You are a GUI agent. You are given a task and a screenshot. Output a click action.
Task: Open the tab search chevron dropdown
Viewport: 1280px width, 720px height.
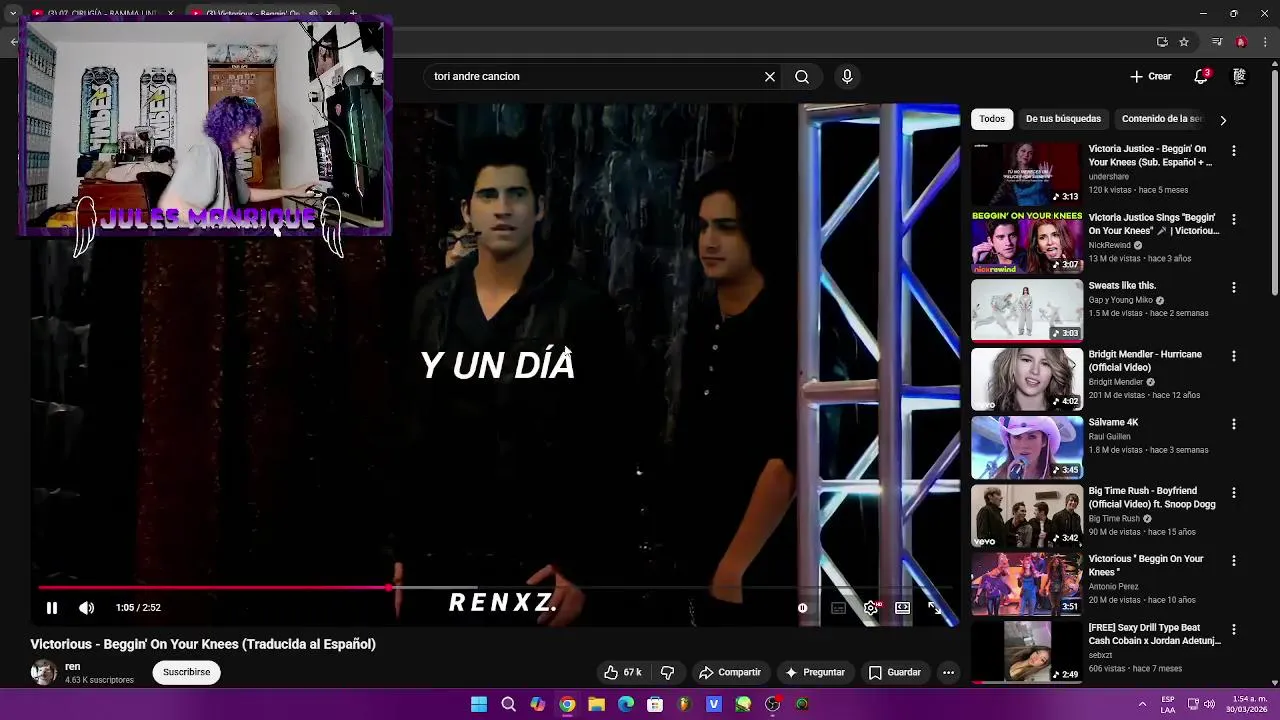point(13,13)
